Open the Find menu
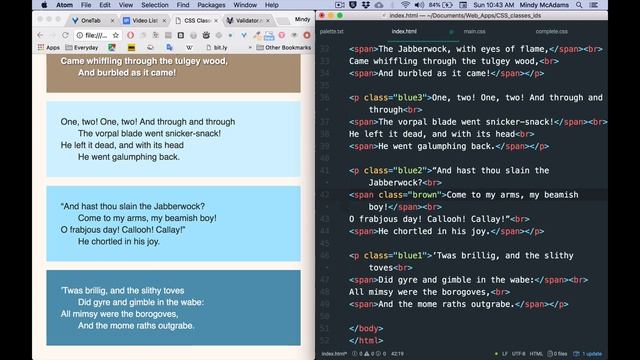Viewport: 640px width, 360px height. [x=183, y=5]
